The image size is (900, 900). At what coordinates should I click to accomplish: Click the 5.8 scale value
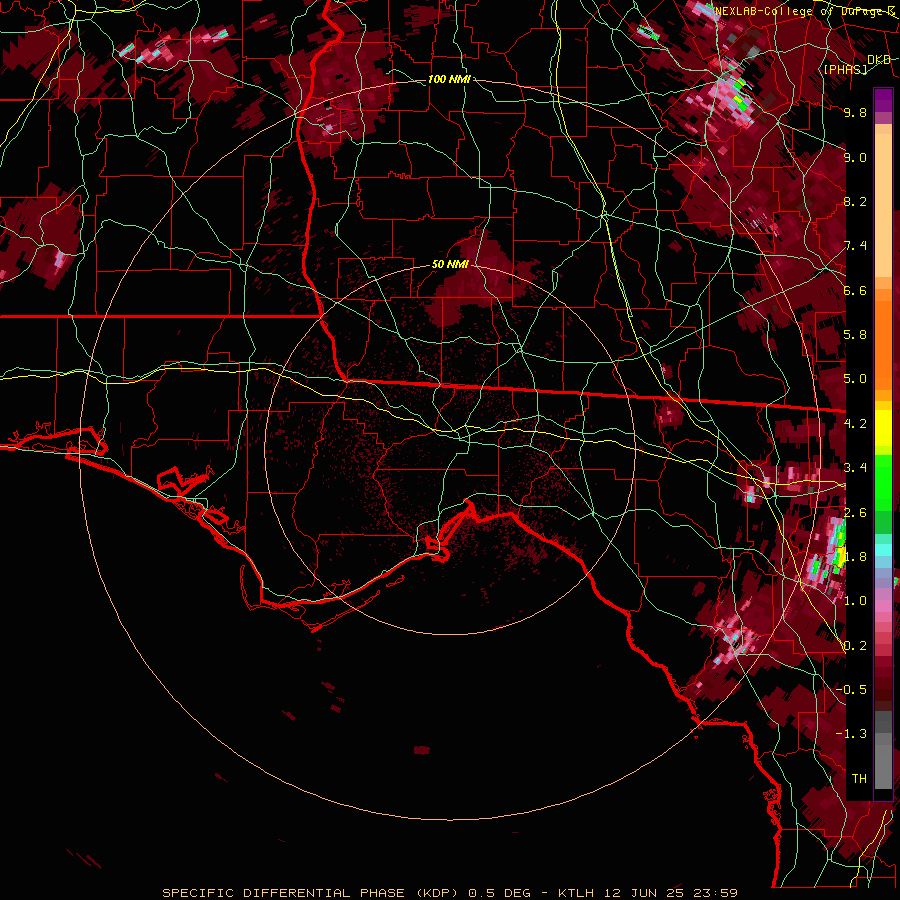[x=855, y=335]
